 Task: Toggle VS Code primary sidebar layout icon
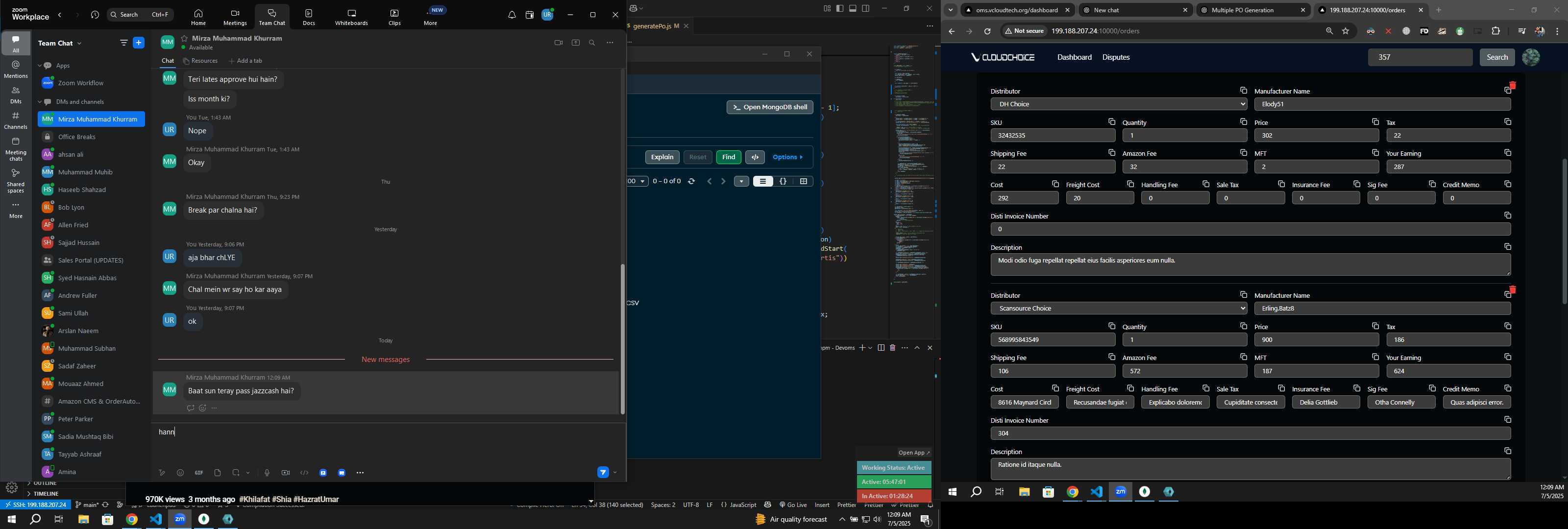click(x=840, y=8)
